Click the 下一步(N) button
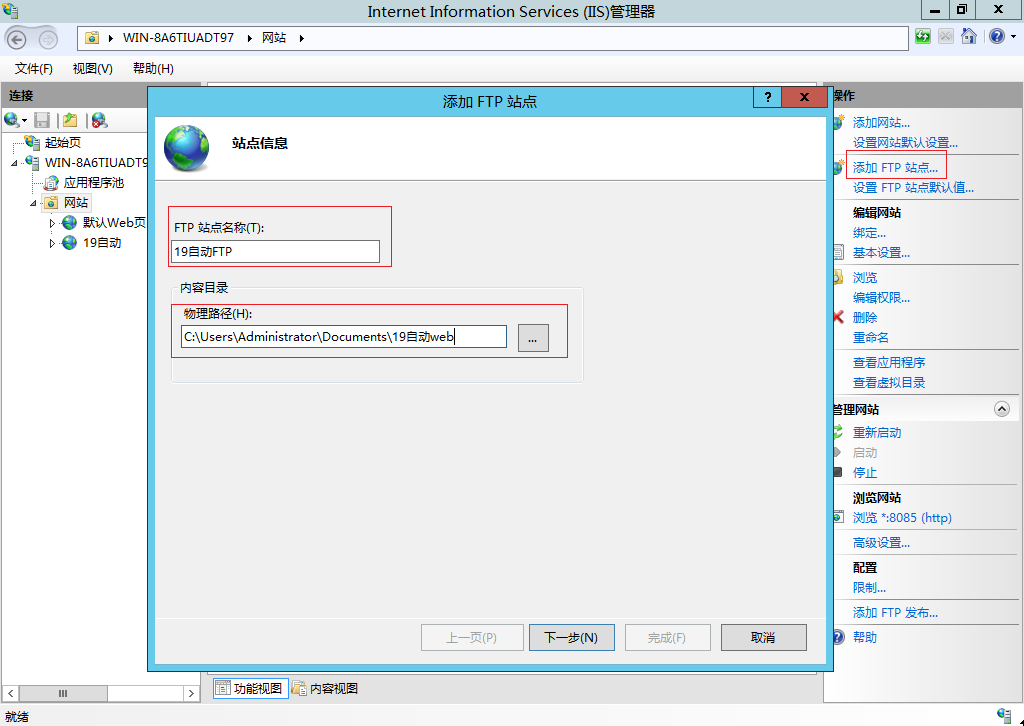Viewport: 1024px width, 726px height. click(x=570, y=637)
